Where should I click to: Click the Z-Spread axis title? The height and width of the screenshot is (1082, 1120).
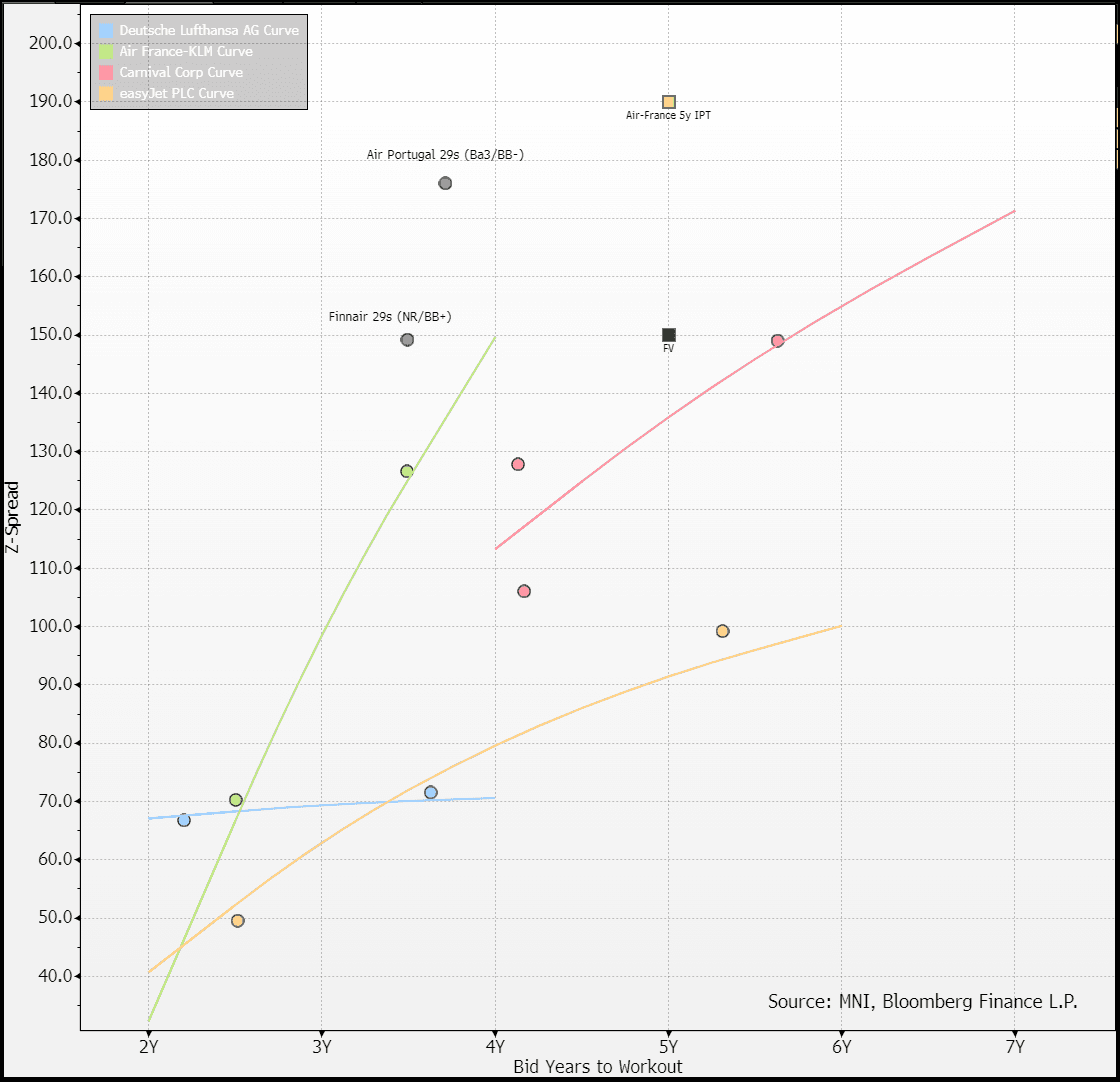[x=12, y=517]
